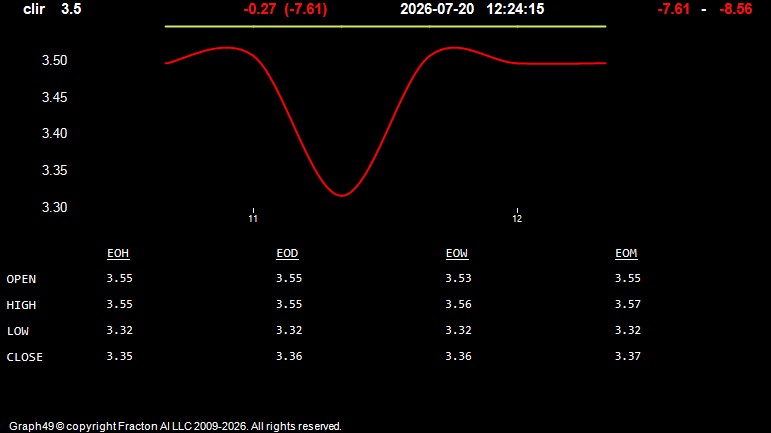Click the 'clir' ticker symbol
Image resolution: width=771 pixels, height=433 pixels.
point(34,9)
